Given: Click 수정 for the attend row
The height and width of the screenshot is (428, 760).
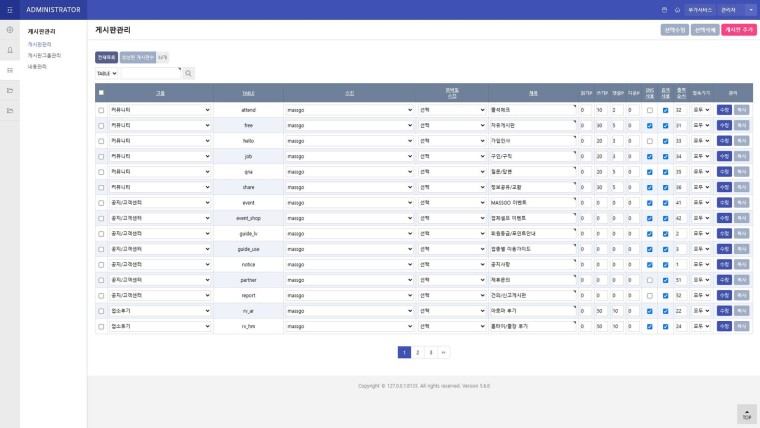Looking at the screenshot, I should pos(724,110).
